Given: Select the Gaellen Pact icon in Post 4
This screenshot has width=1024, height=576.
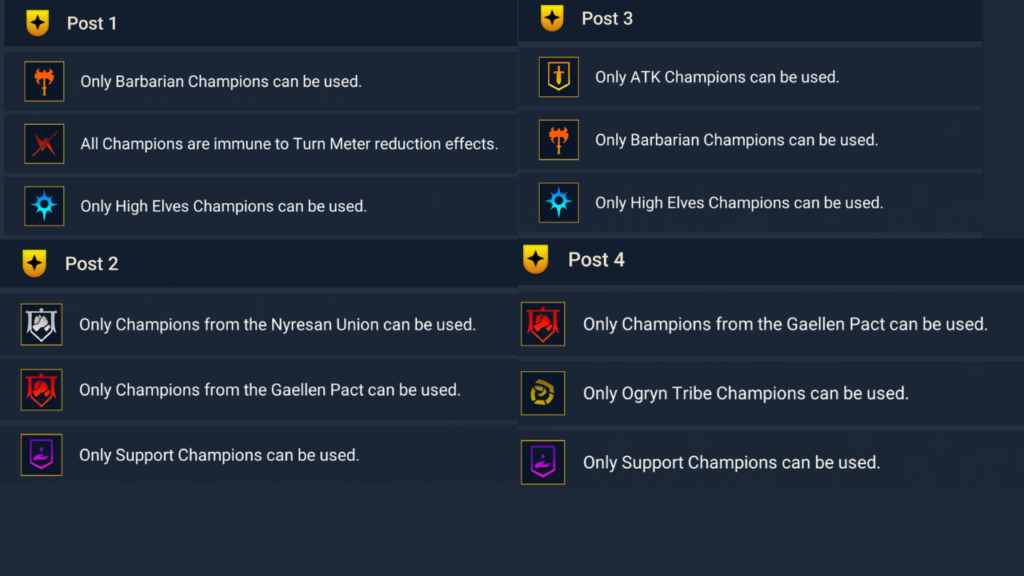Looking at the screenshot, I should (543, 324).
